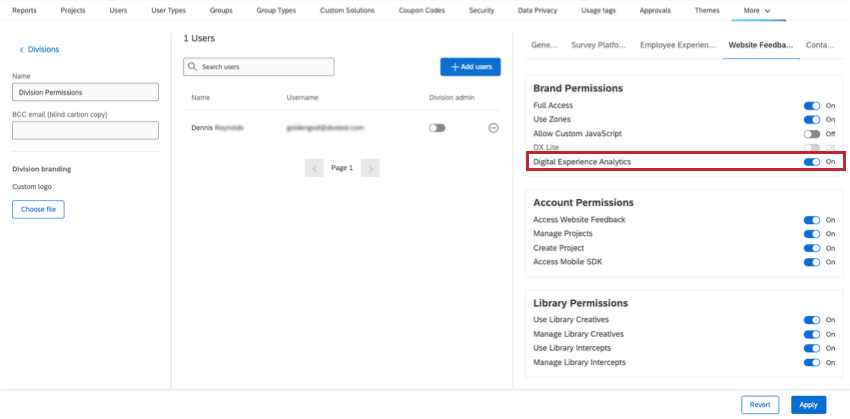850x419 pixels.
Task: Turn off Full Access permission
Action: 812,105
